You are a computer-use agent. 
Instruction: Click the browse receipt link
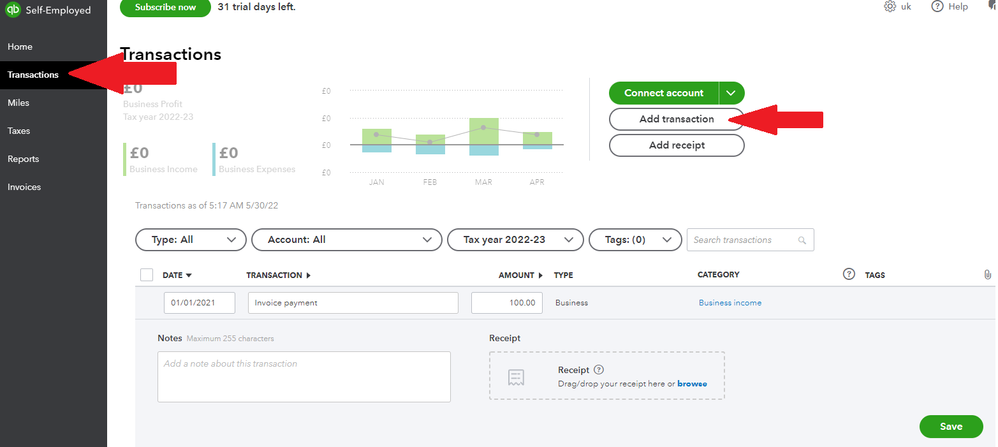click(692, 384)
